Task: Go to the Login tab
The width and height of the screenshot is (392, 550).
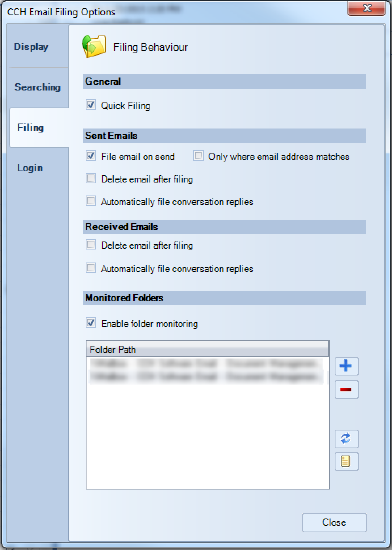Action: [x=39, y=168]
